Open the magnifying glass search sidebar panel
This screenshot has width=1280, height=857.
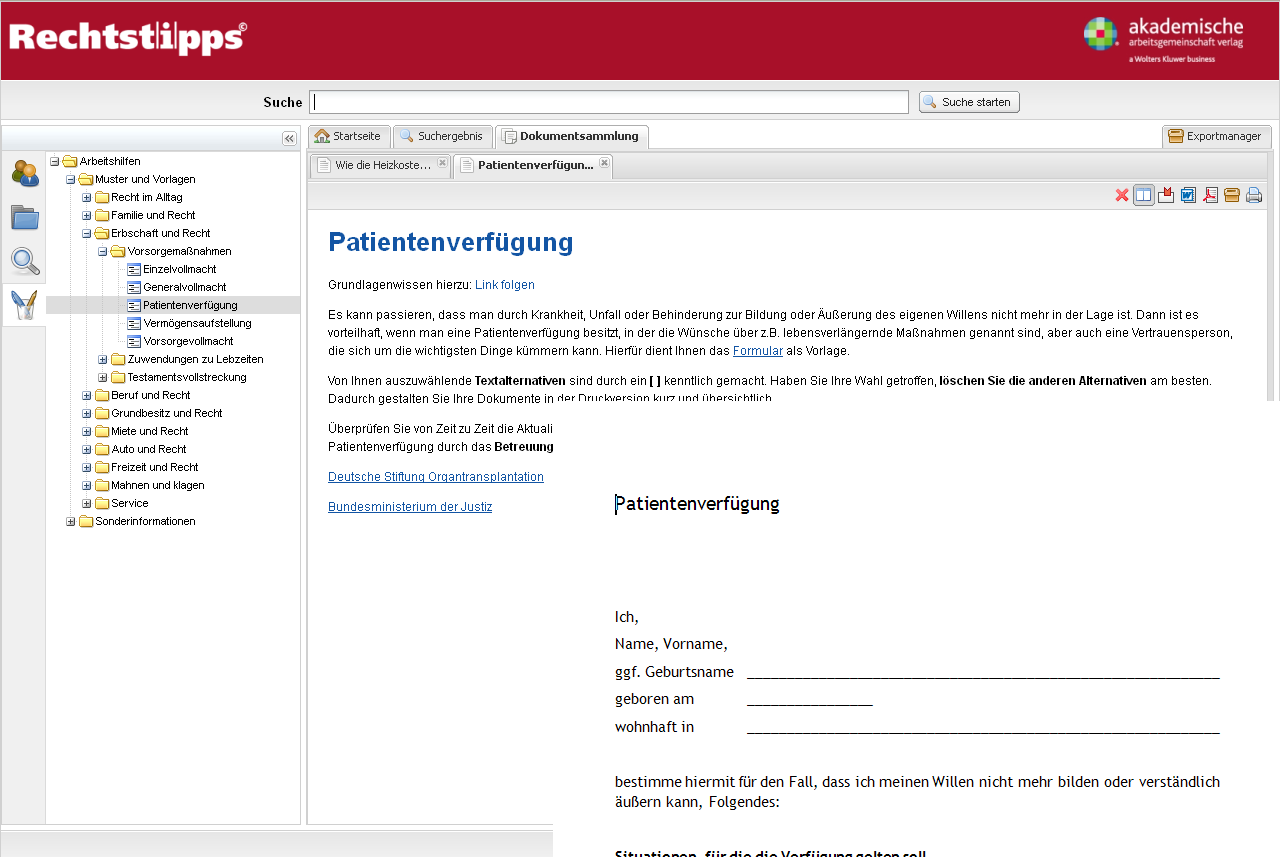tap(24, 261)
